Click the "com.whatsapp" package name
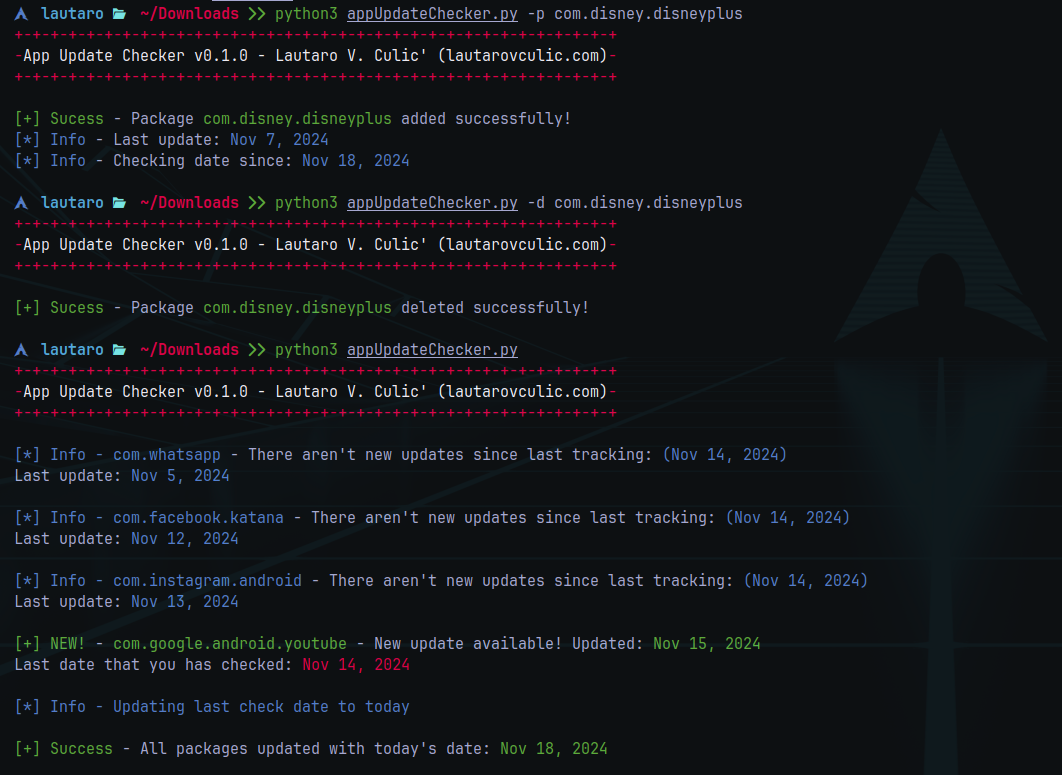Viewport: 1062px width, 775px height. click(167, 455)
